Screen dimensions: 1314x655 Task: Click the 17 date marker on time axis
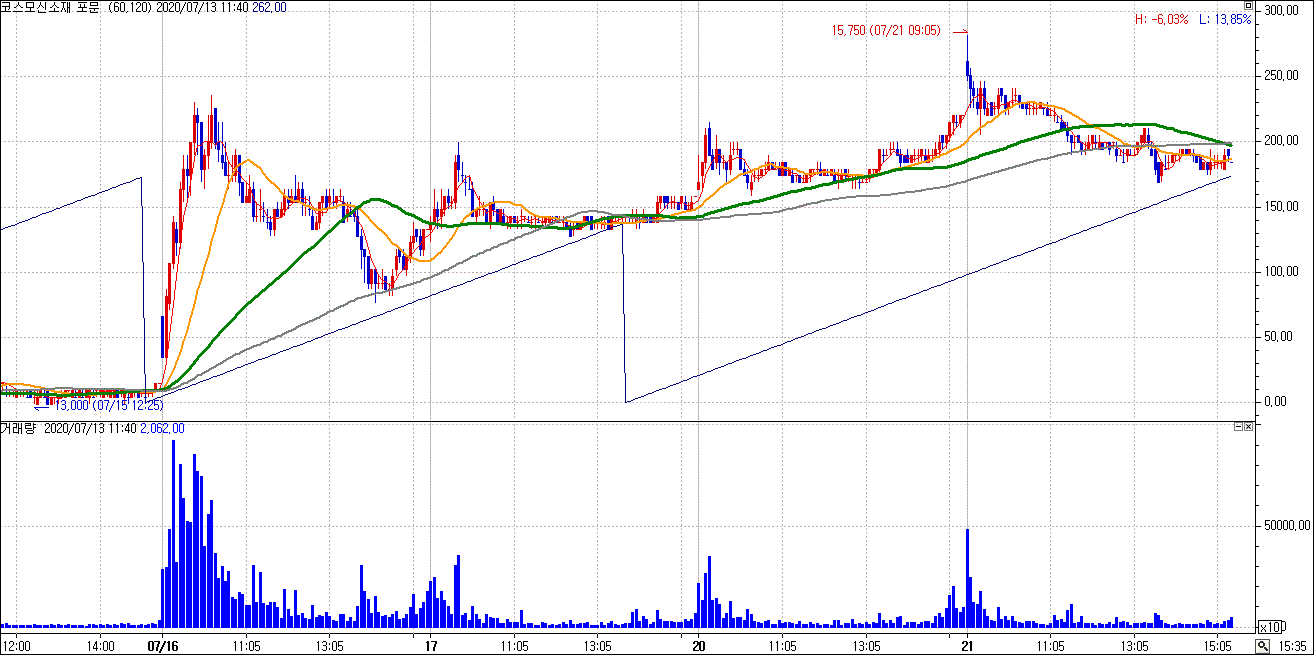[430, 646]
